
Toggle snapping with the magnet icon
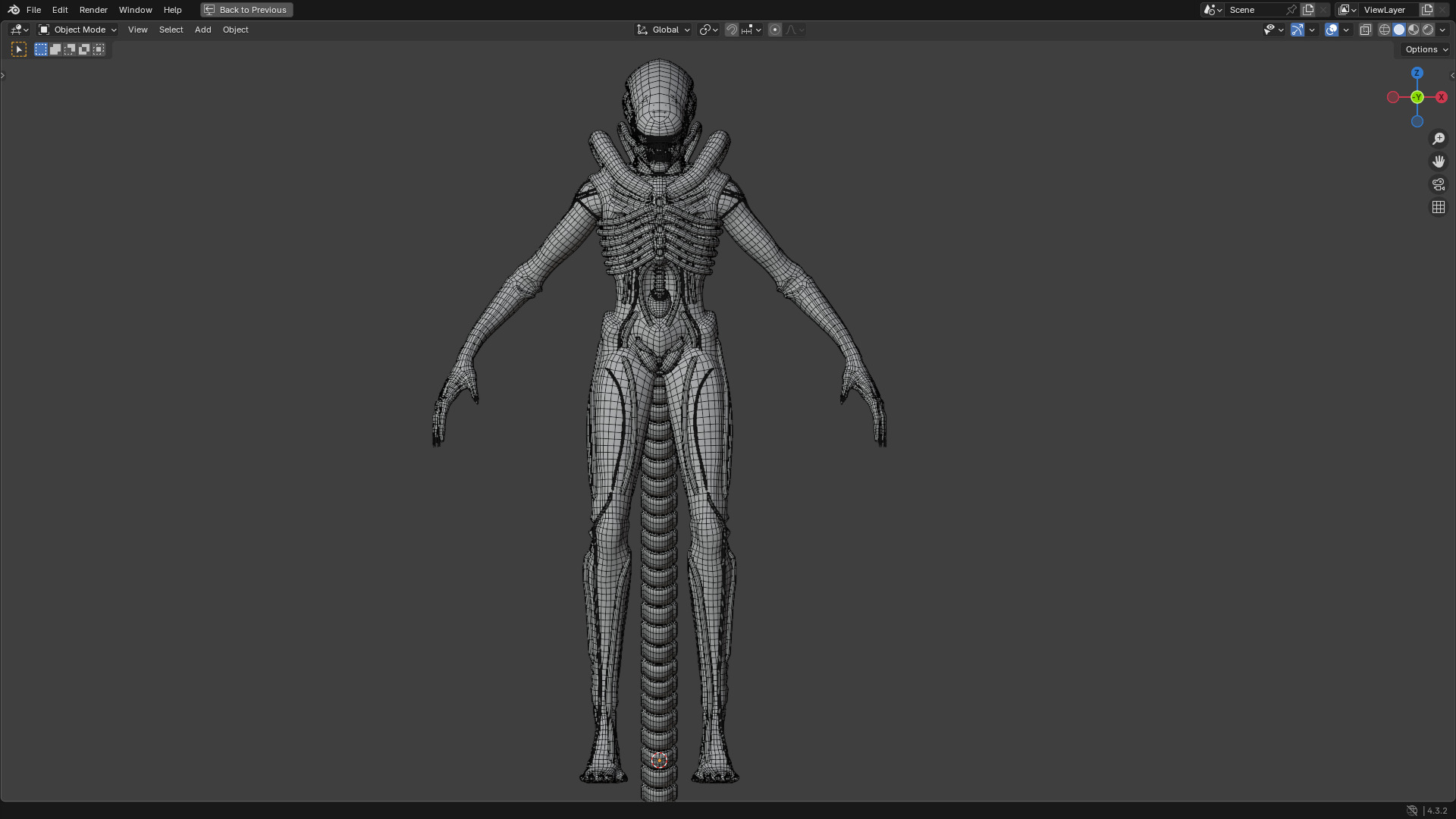pos(732,30)
